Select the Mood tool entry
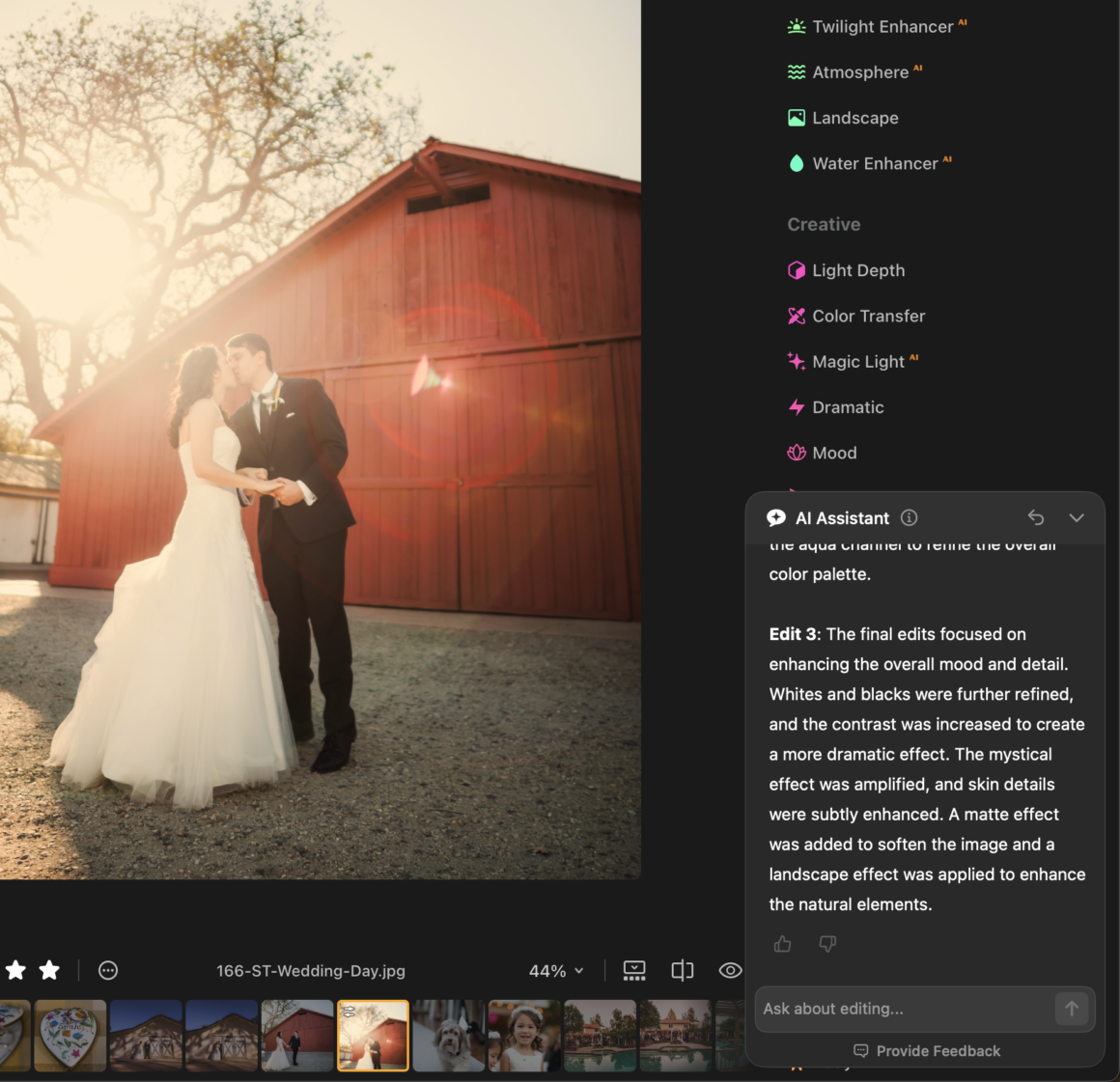1120x1082 pixels. (833, 453)
